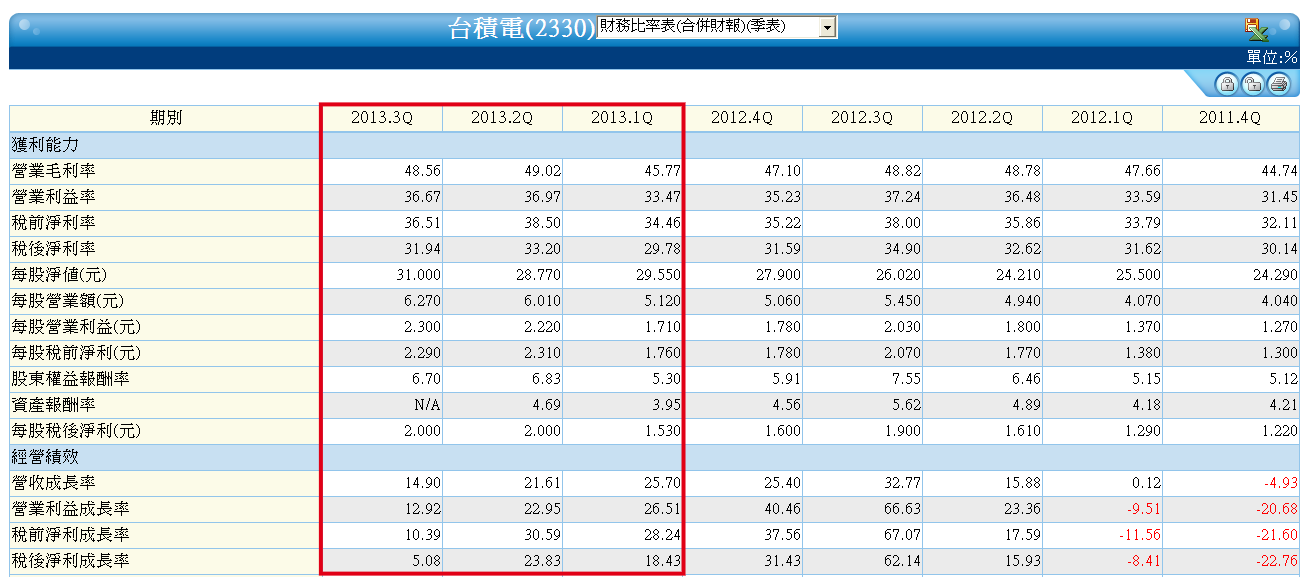The image size is (1312, 577).
Task: Click the 股東權益報酬率 row label
Action: click(70, 379)
